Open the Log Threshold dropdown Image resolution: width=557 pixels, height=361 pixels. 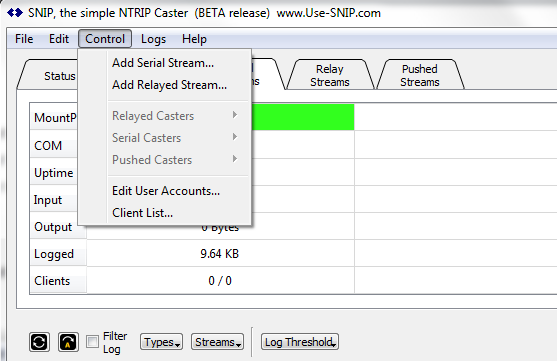click(299, 342)
